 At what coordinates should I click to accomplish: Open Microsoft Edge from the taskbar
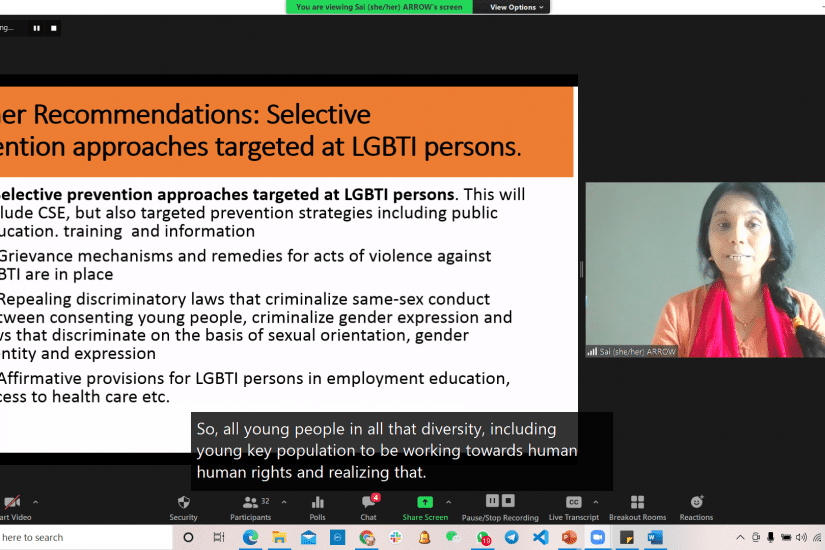coord(250,537)
